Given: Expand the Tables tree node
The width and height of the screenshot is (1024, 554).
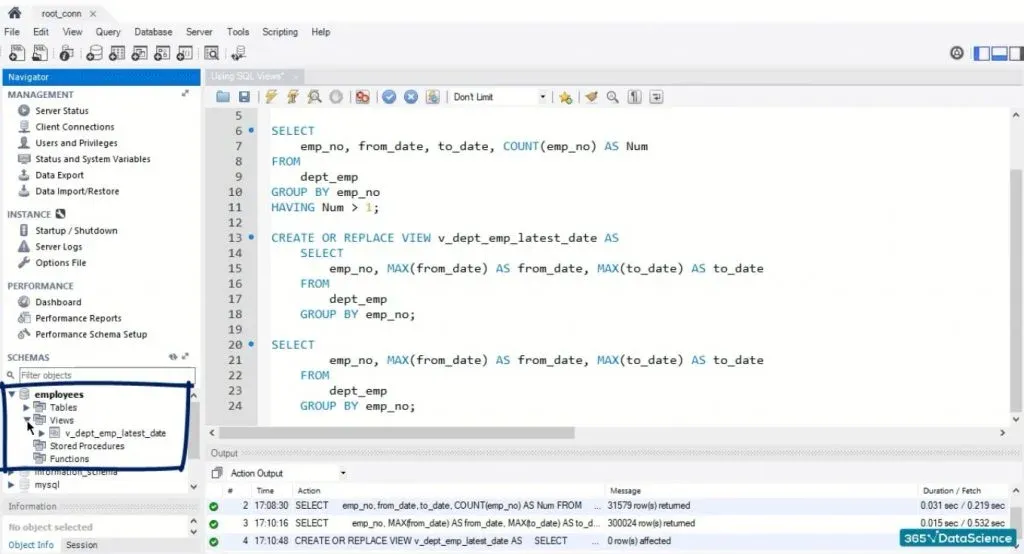Looking at the screenshot, I should [26, 408].
